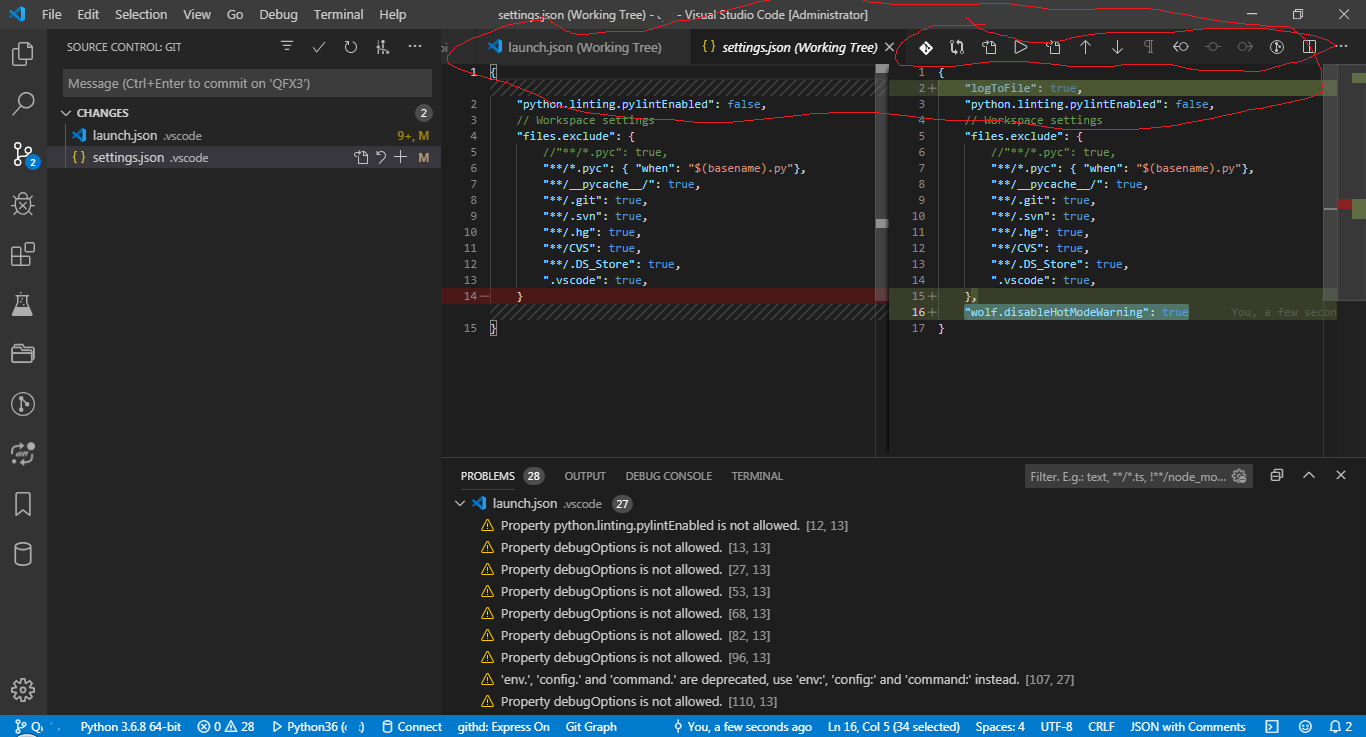Collapse launch.json warnings in Problems panel
This screenshot has height=737, width=1366.
click(x=460, y=503)
